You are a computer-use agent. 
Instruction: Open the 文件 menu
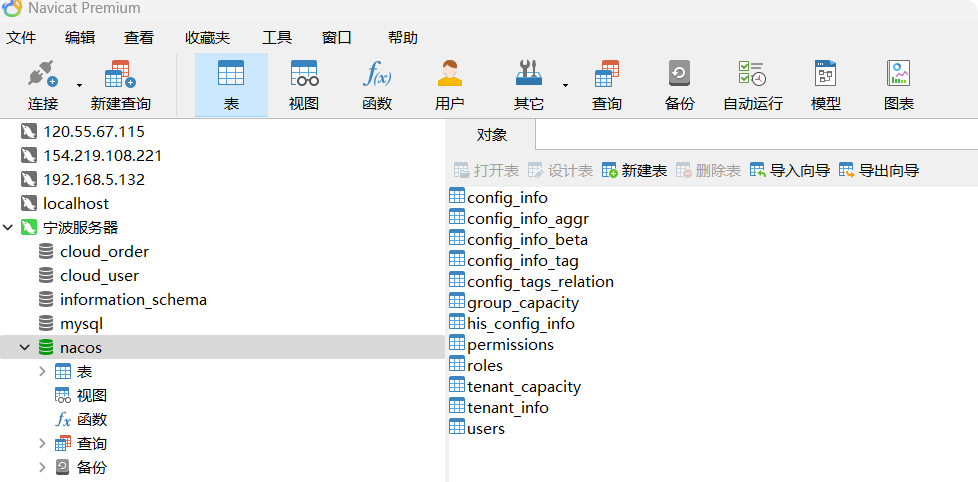pyautogui.click(x=21, y=38)
